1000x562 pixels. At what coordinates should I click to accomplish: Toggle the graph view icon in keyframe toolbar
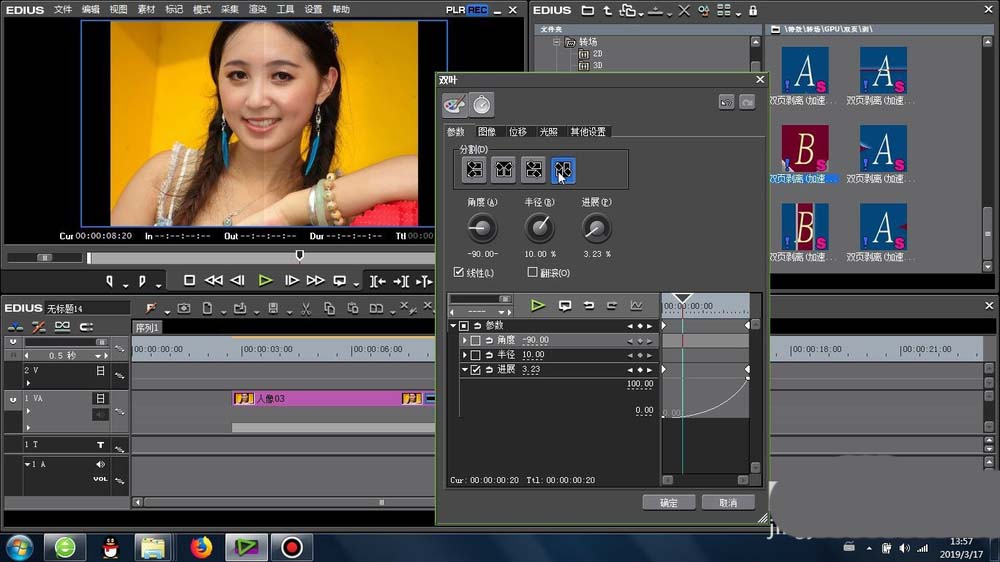636,306
